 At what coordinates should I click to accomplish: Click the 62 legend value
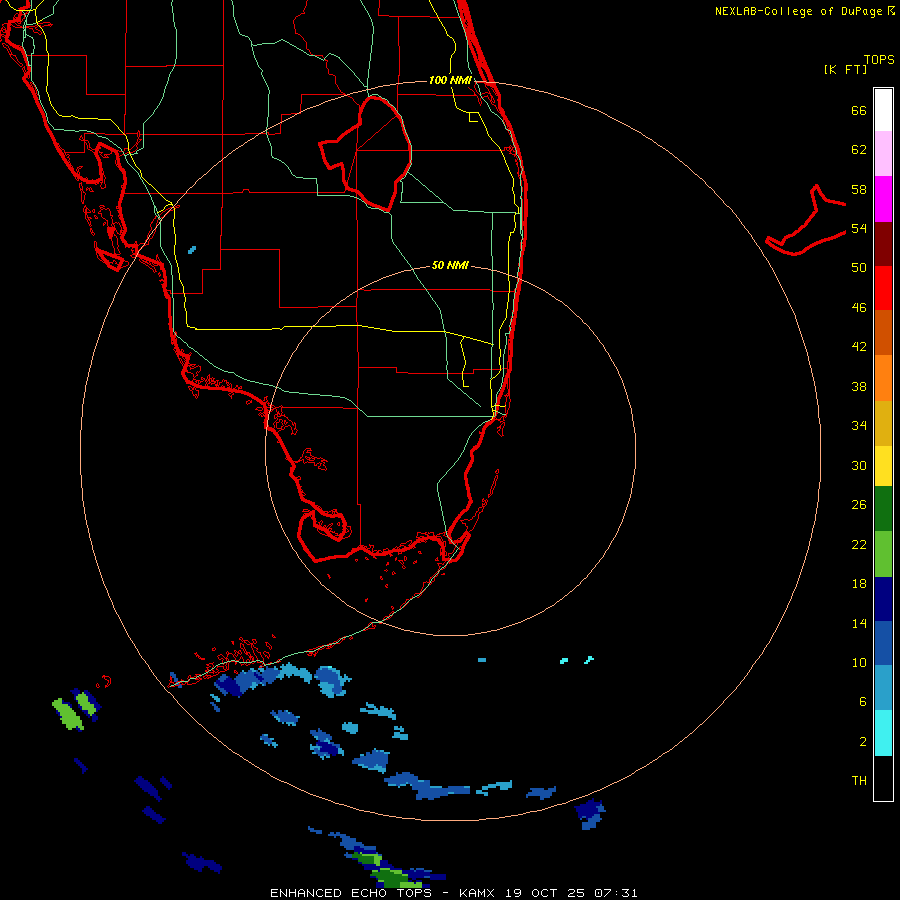click(859, 150)
